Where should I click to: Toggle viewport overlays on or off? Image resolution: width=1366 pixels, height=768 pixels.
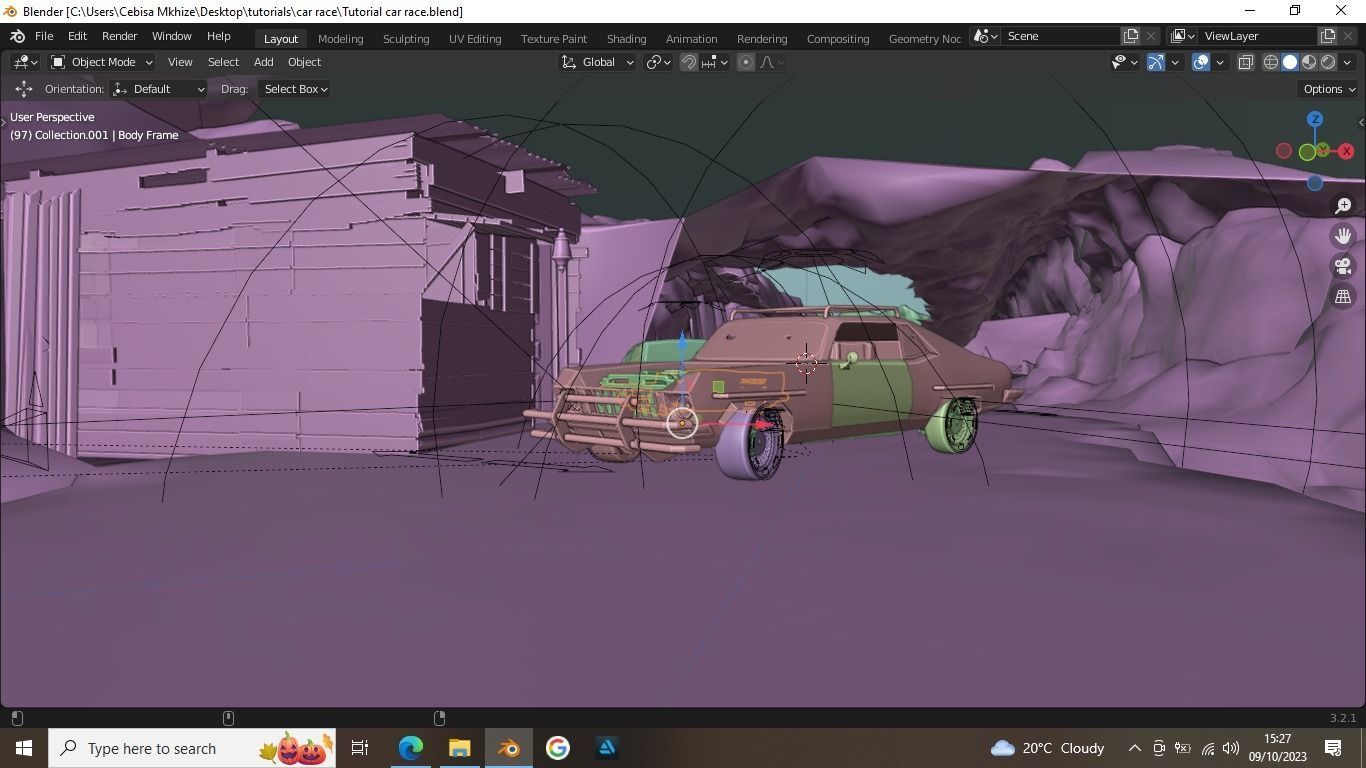point(1201,62)
